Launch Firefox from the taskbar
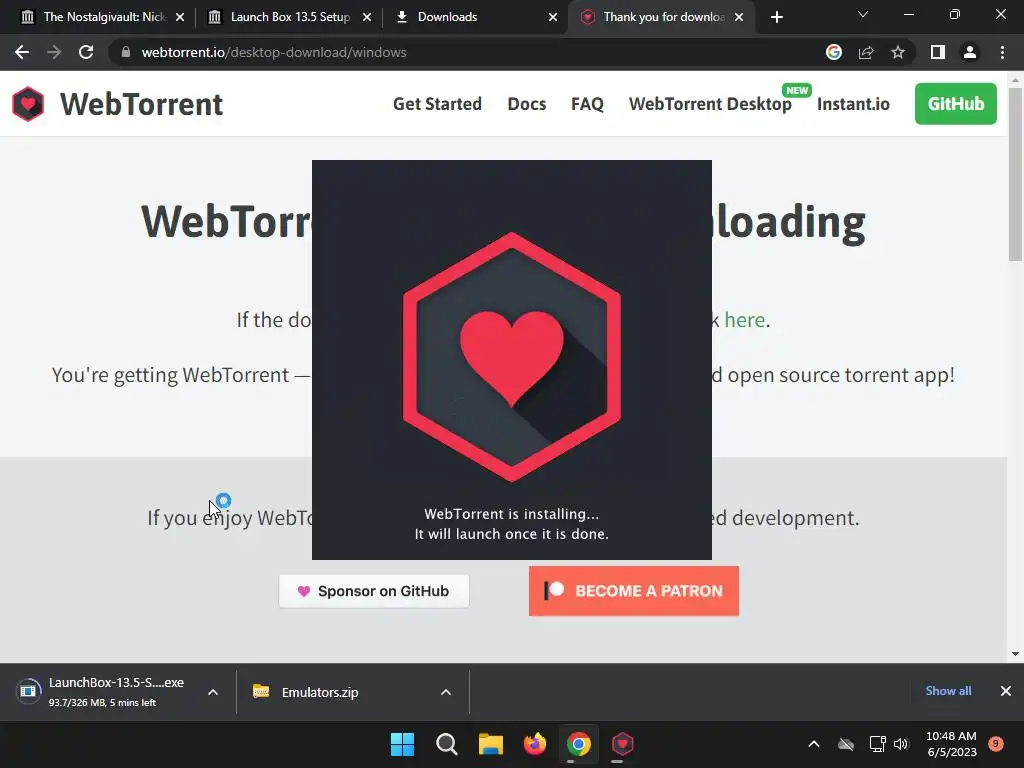 pos(535,744)
